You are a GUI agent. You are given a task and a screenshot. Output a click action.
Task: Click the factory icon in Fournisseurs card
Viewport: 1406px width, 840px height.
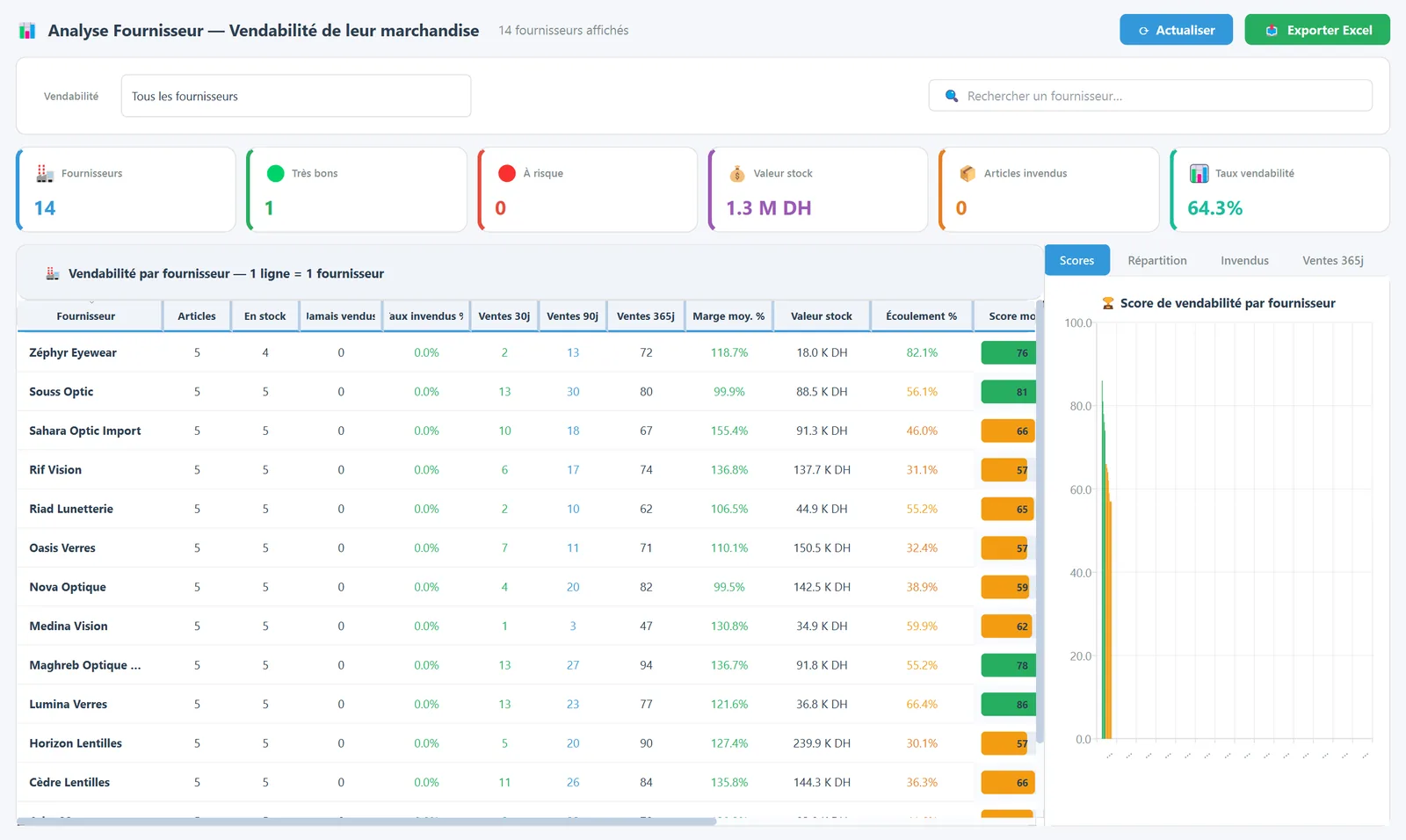point(45,173)
